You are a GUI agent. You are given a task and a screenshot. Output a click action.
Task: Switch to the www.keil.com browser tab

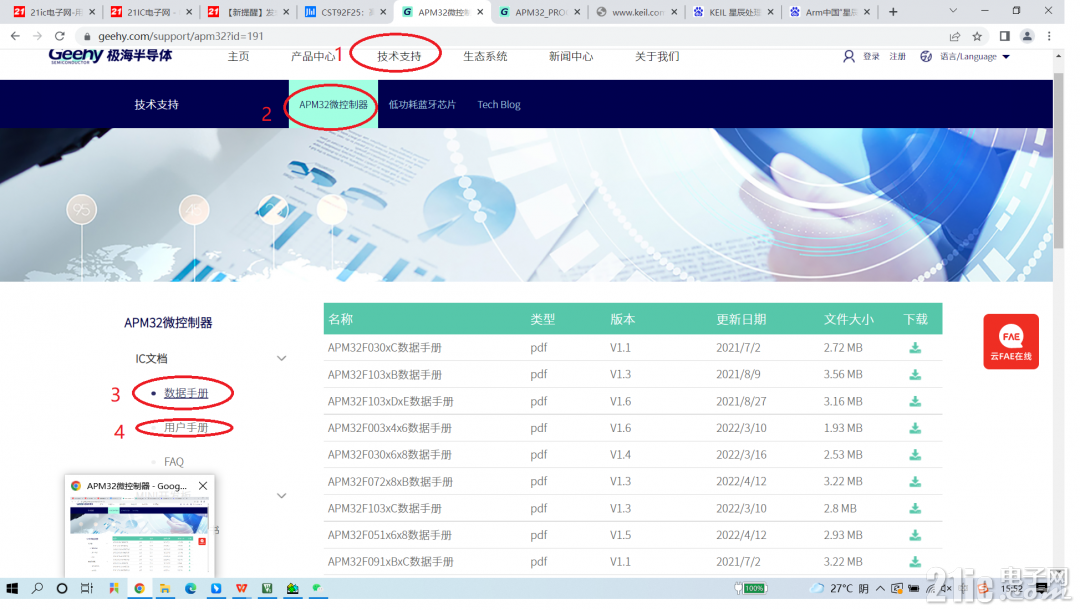(x=637, y=12)
